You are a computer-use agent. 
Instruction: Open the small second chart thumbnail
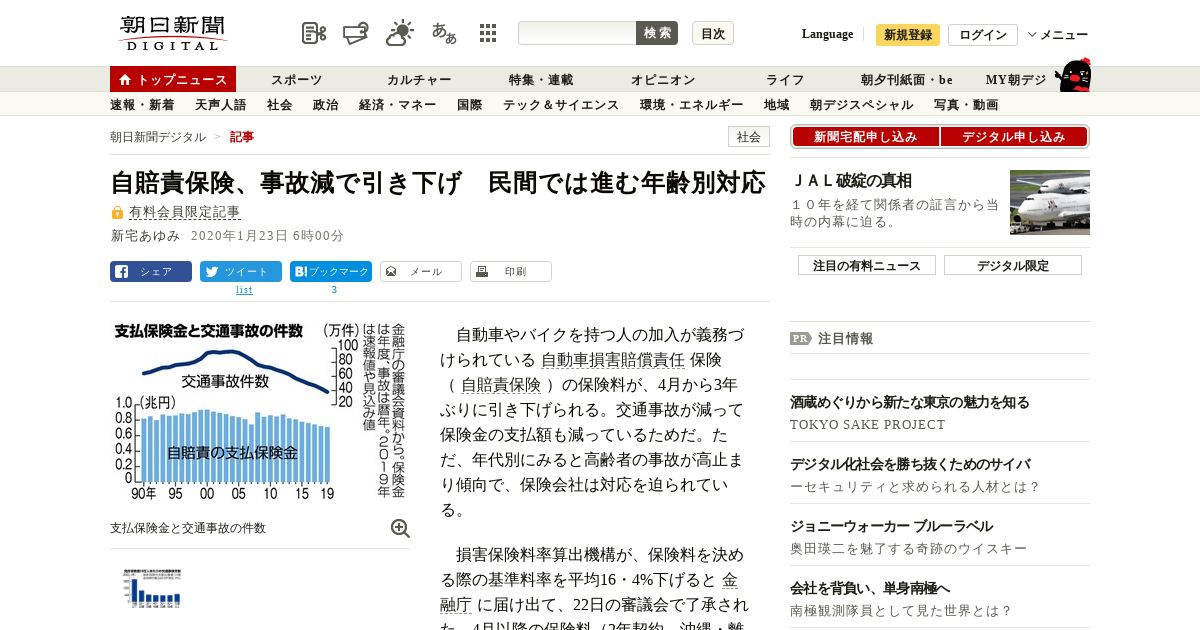tap(153, 588)
